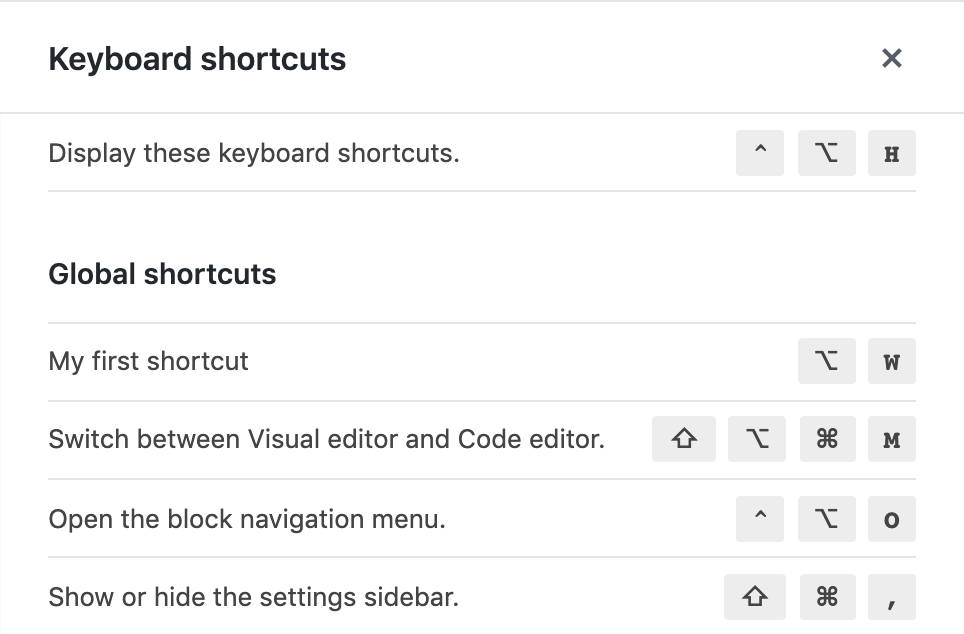Click the Command key in settings sidebar row
This screenshot has width=964, height=634.
point(827,597)
